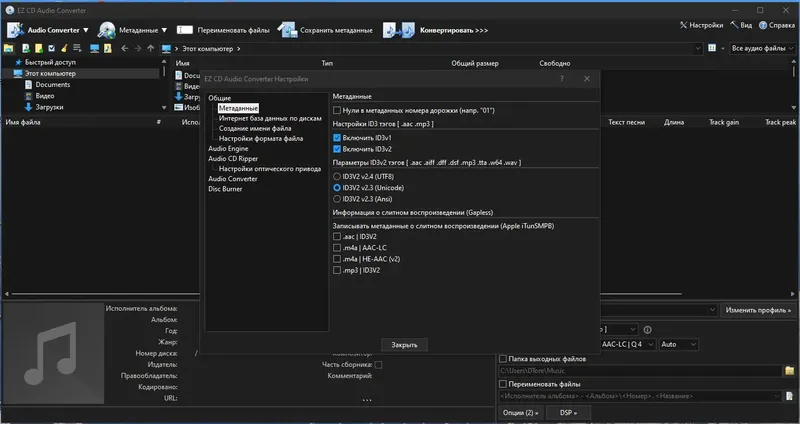Expand the address bar path dropdown
800x424 pixels.
click(698, 48)
